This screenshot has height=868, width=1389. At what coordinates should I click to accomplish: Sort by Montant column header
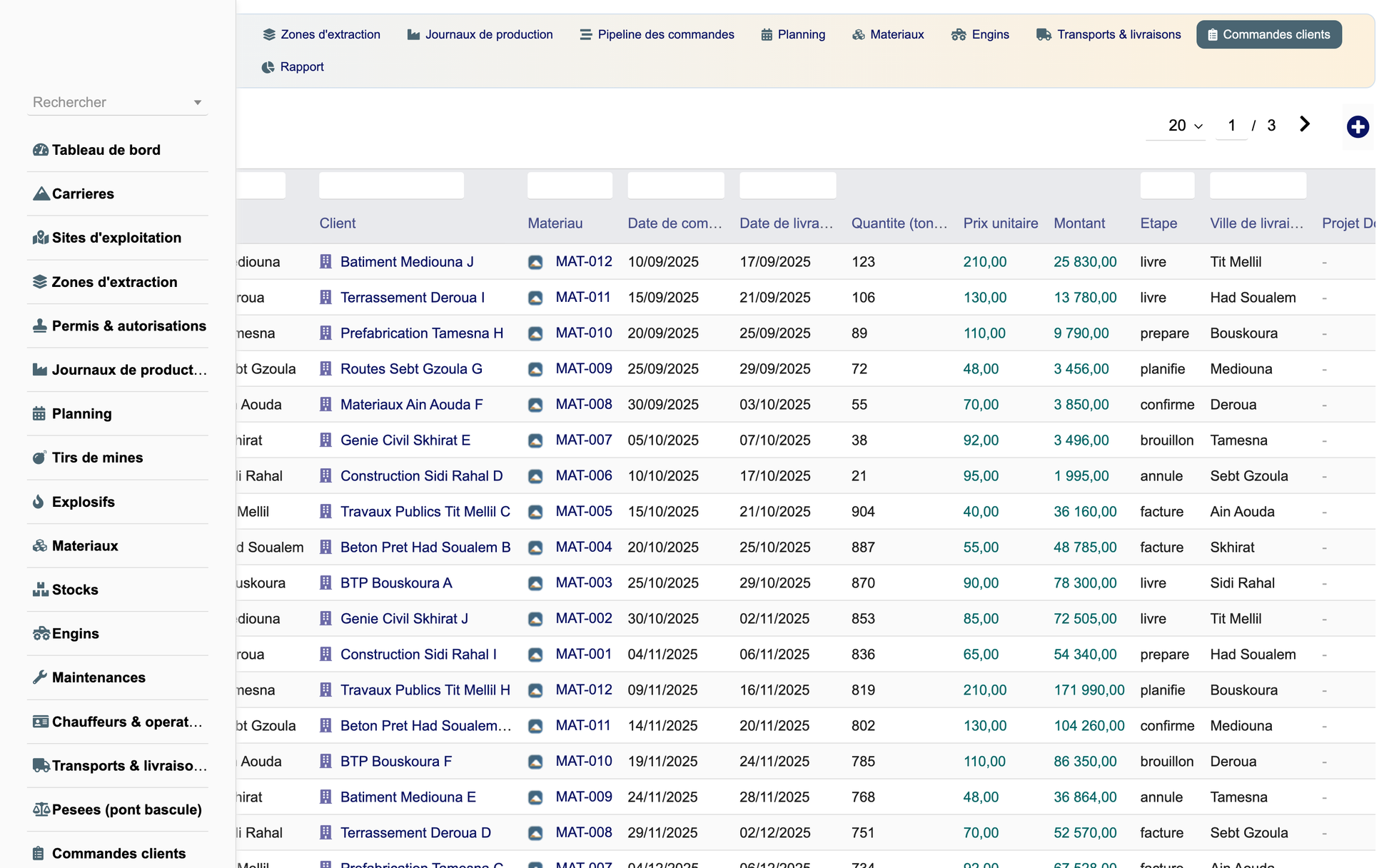pyautogui.click(x=1079, y=223)
